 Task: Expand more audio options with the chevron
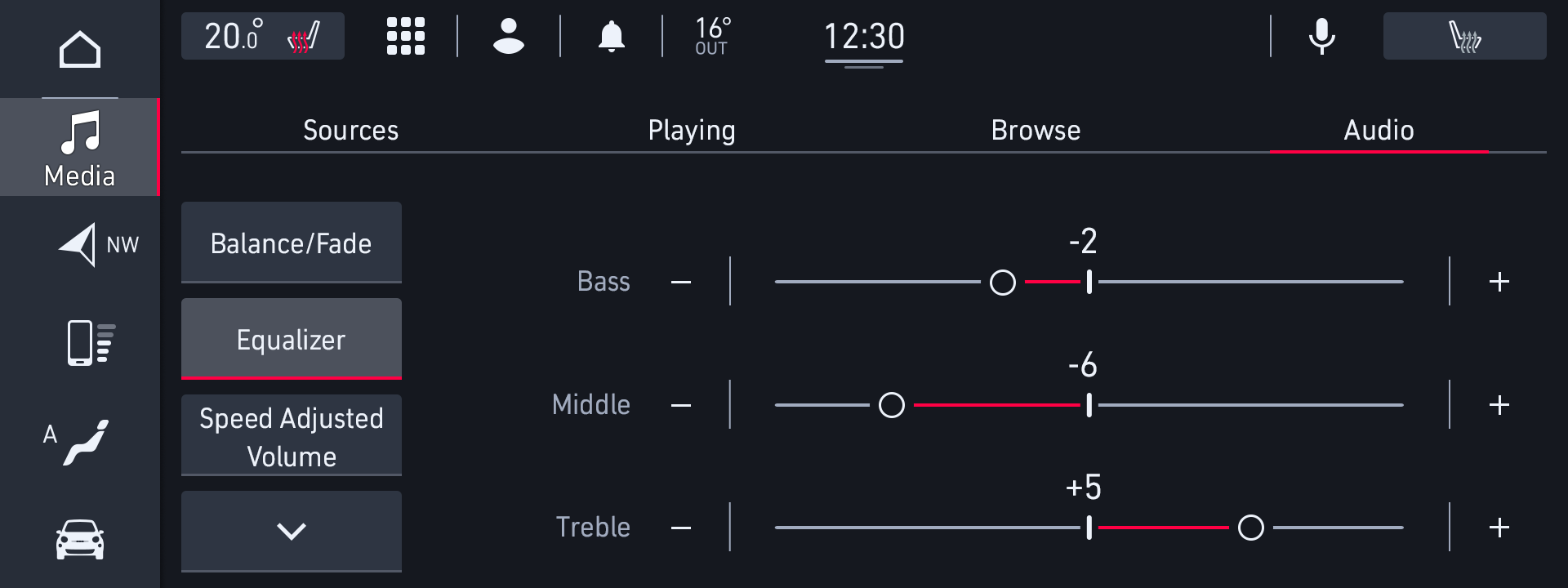tap(292, 531)
